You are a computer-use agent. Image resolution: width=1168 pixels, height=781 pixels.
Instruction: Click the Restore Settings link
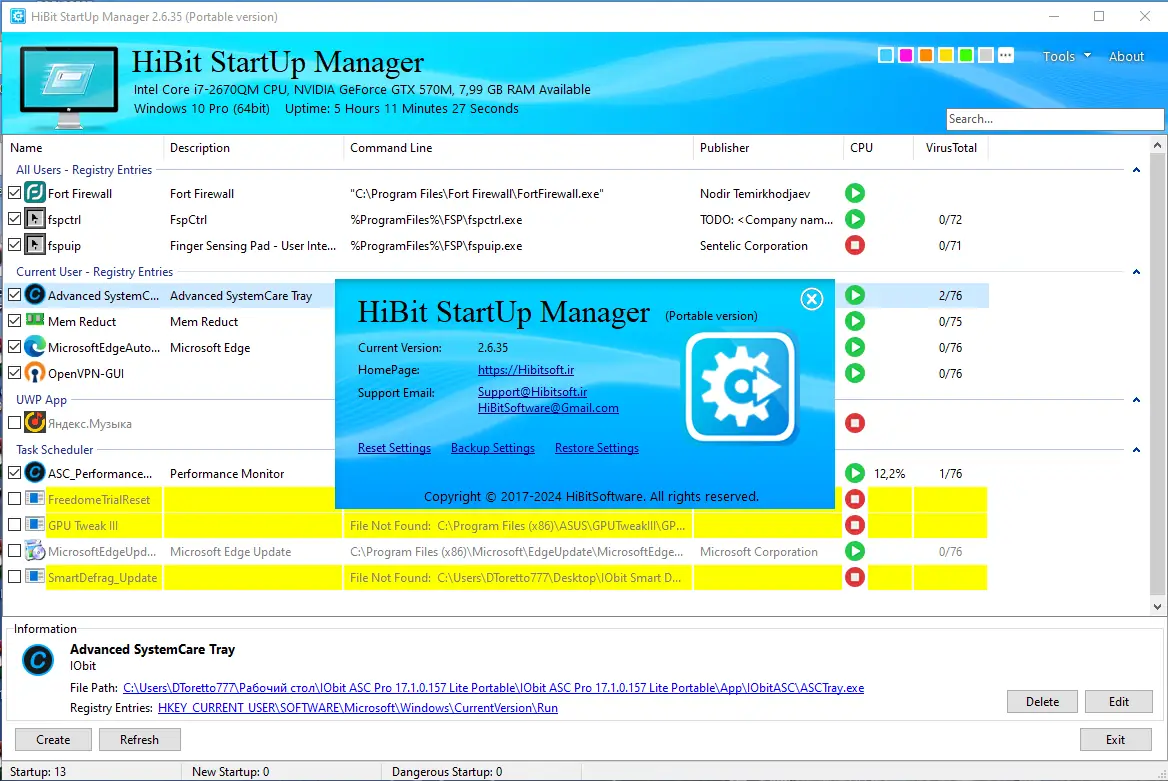click(597, 448)
